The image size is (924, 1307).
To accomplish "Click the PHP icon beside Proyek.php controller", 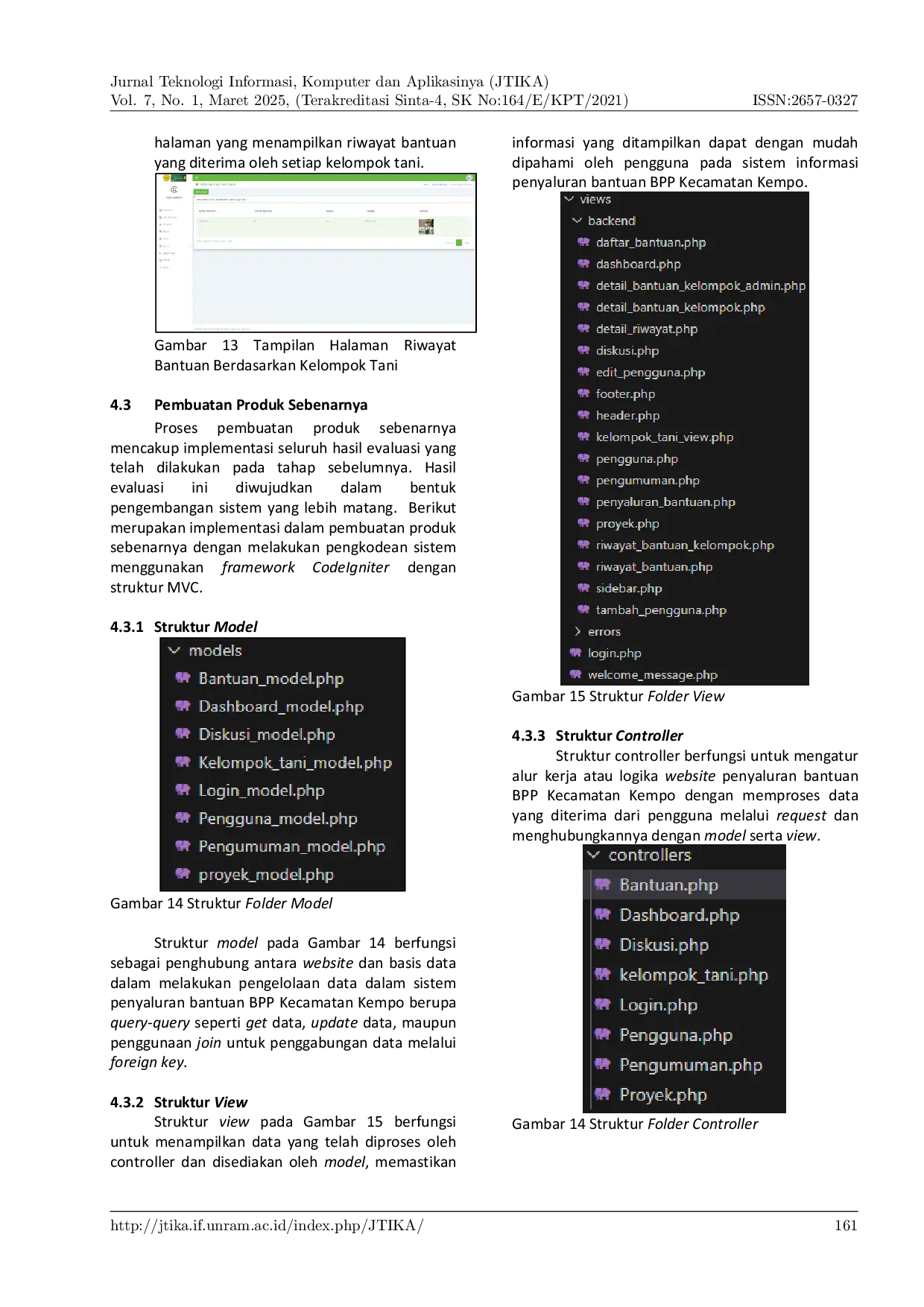I will (602, 1095).
